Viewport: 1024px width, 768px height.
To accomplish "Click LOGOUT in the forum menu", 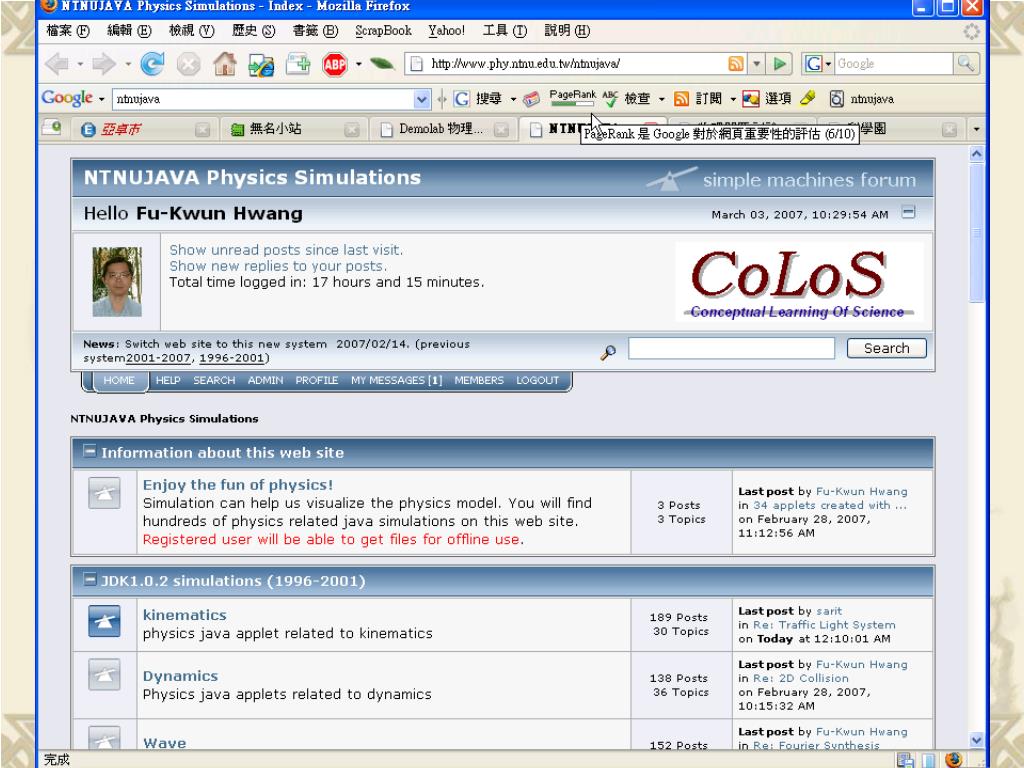I will point(537,380).
